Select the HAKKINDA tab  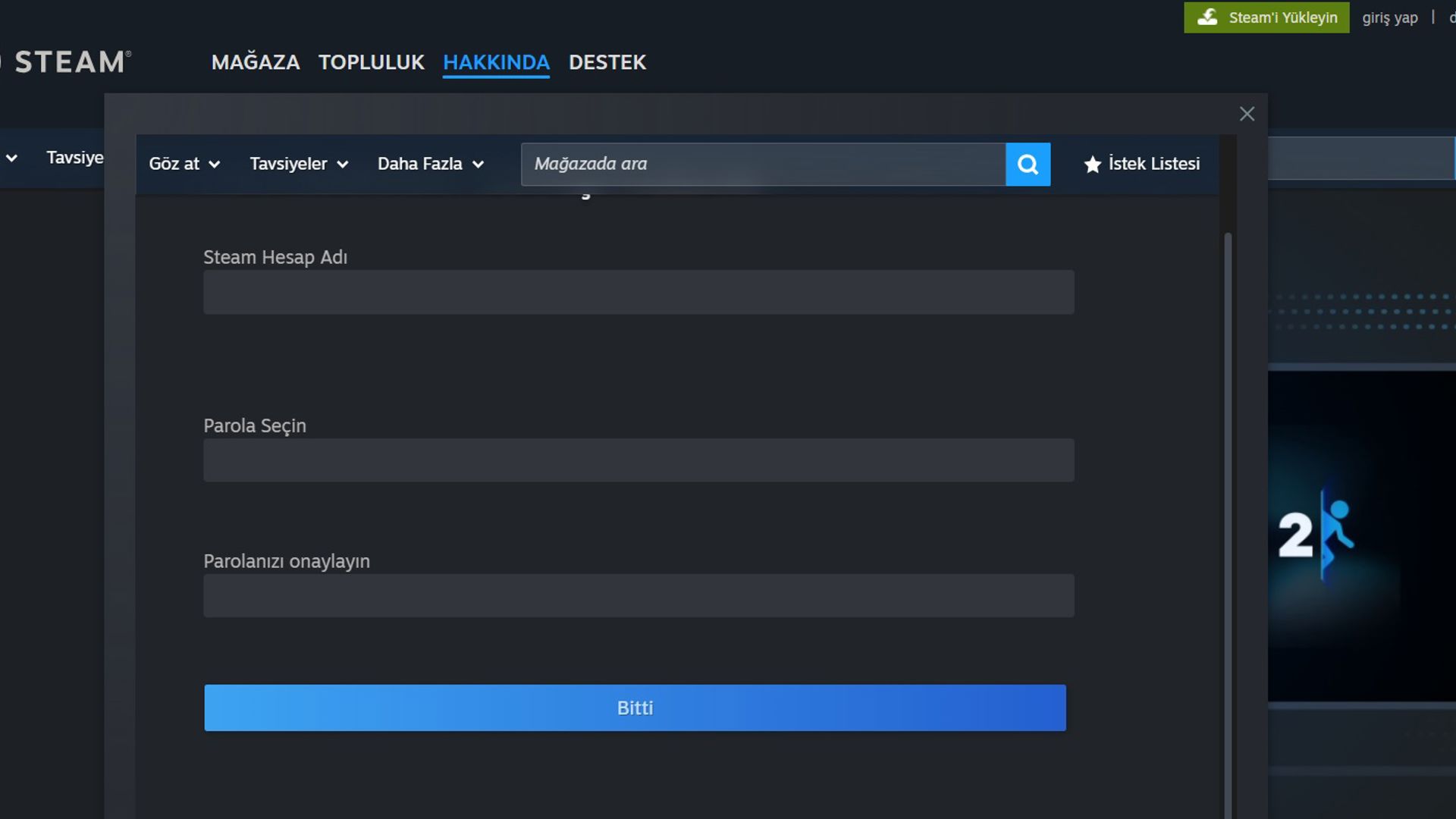(496, 62)
